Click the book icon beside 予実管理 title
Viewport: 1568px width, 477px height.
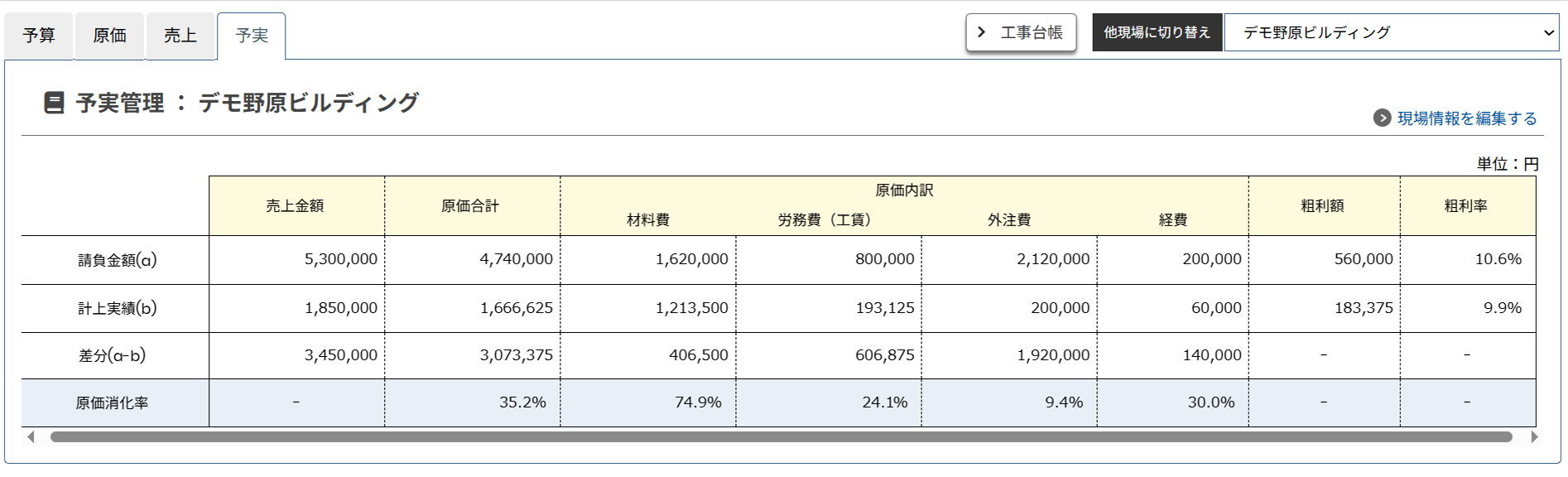[x=54, y=104]
